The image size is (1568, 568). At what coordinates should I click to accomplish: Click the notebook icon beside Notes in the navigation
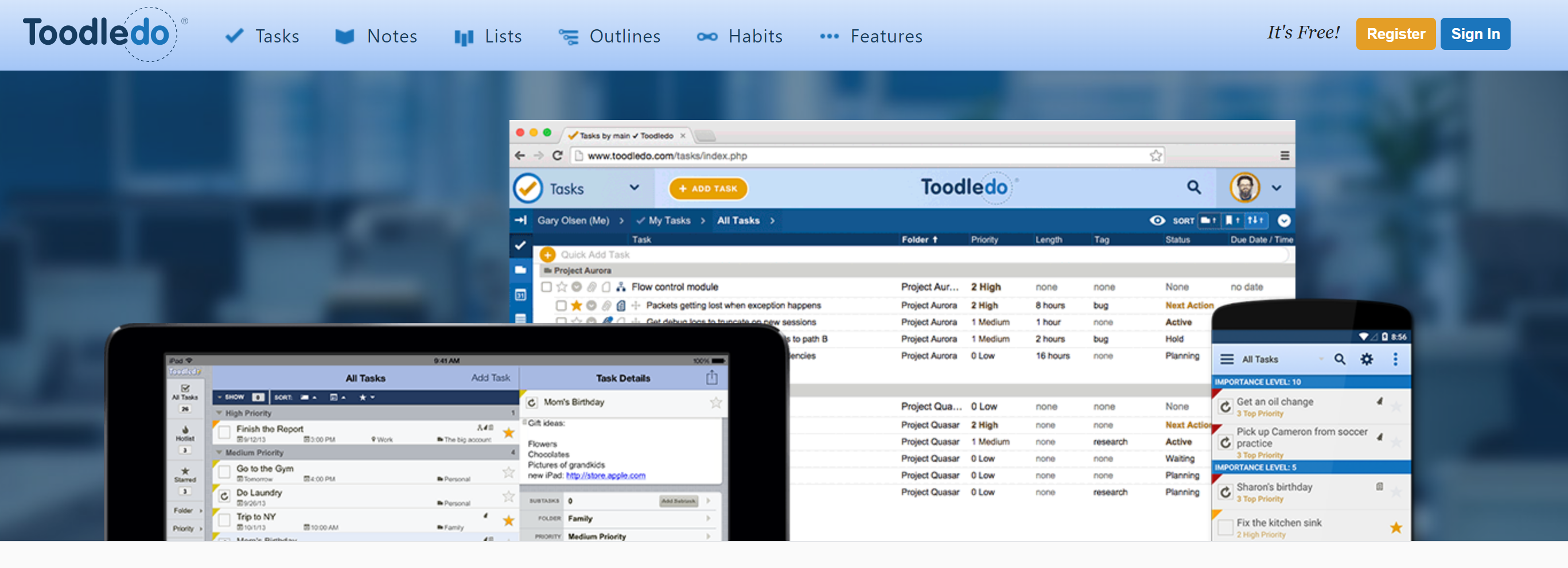point(344,37)
